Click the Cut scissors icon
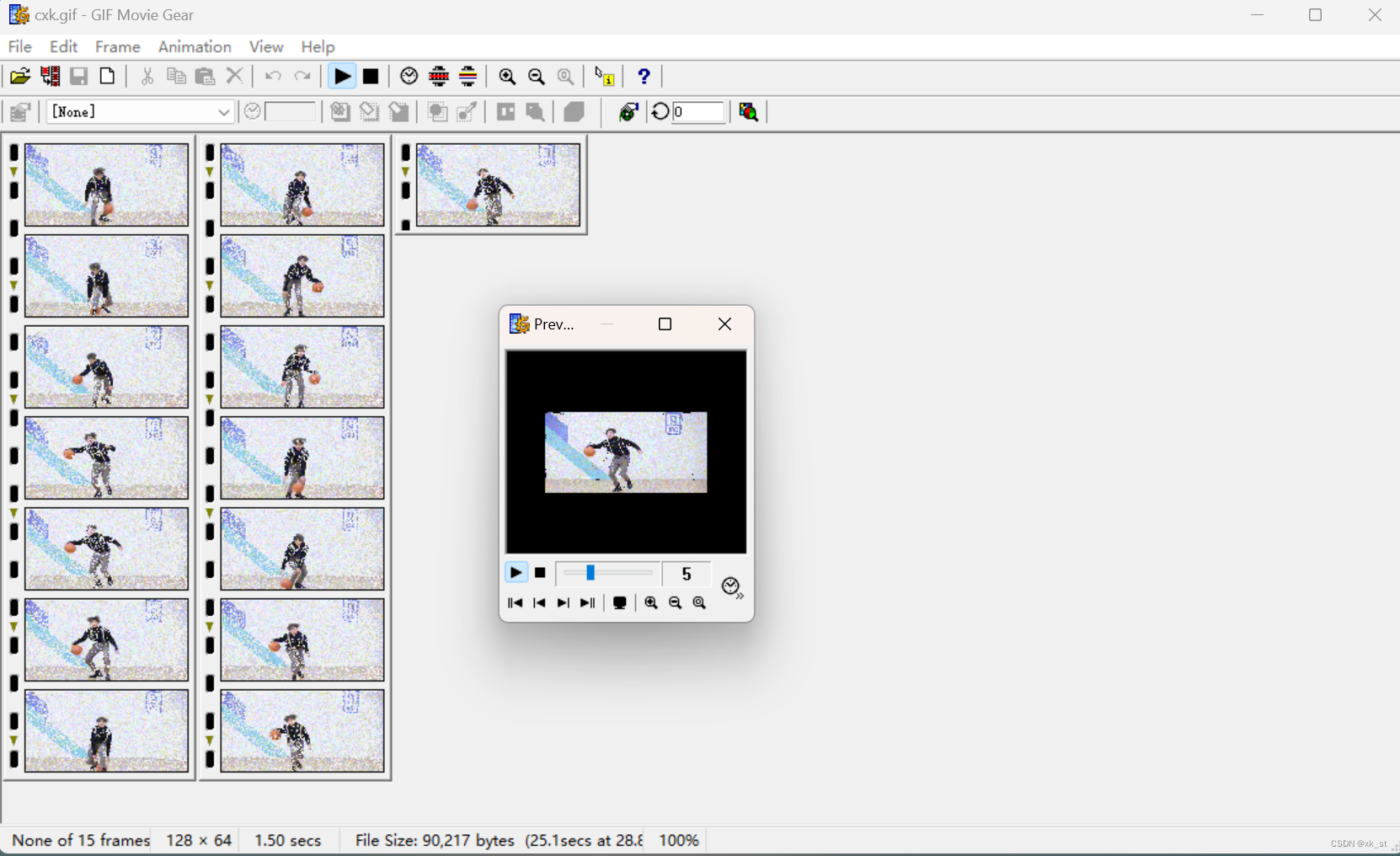This screenshot has height=856, width=1400. tap(147, 77)
